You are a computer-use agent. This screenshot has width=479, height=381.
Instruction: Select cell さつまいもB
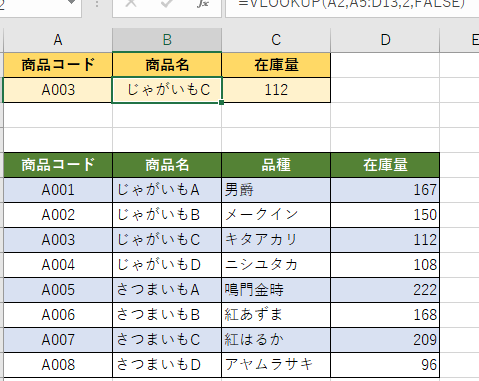tap(167, 315)
